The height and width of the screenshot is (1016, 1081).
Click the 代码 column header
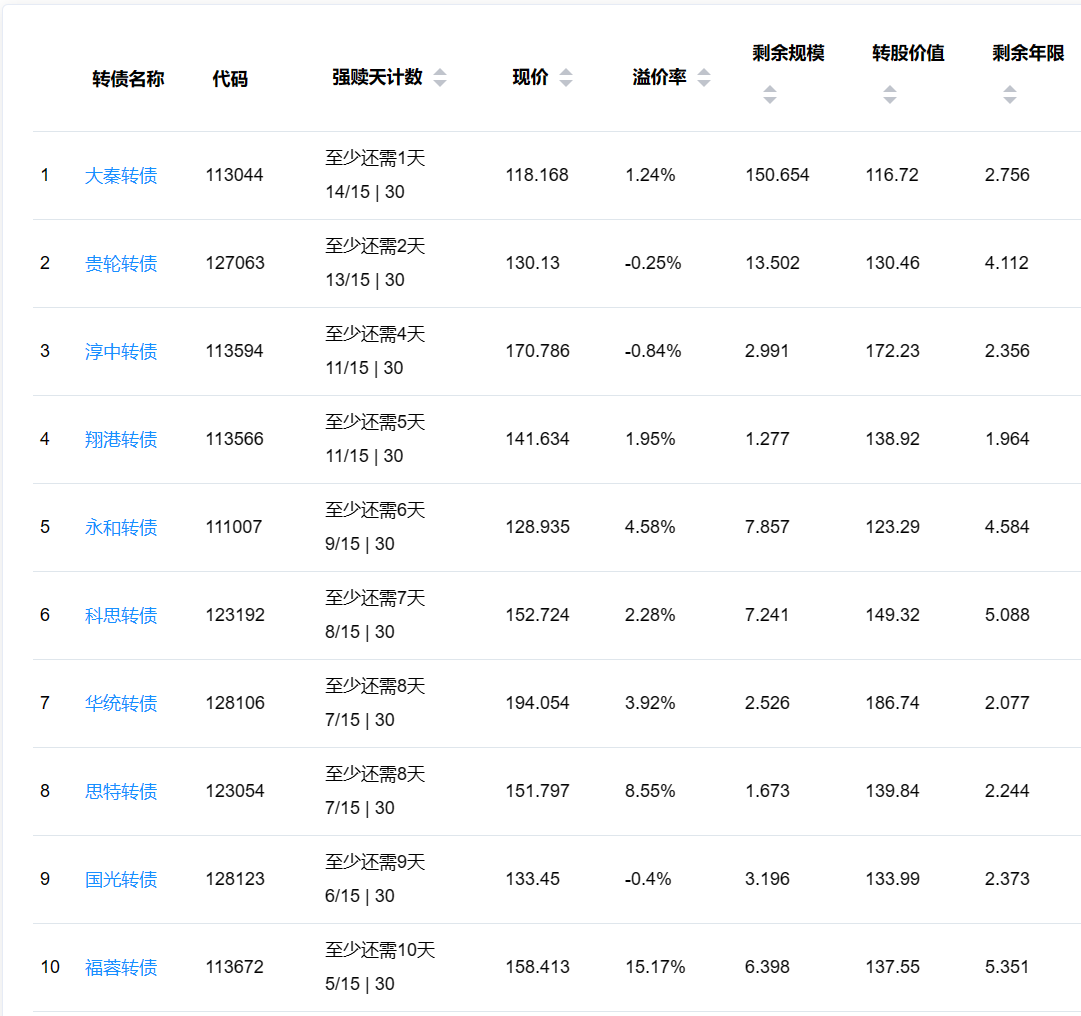(230, 79)
